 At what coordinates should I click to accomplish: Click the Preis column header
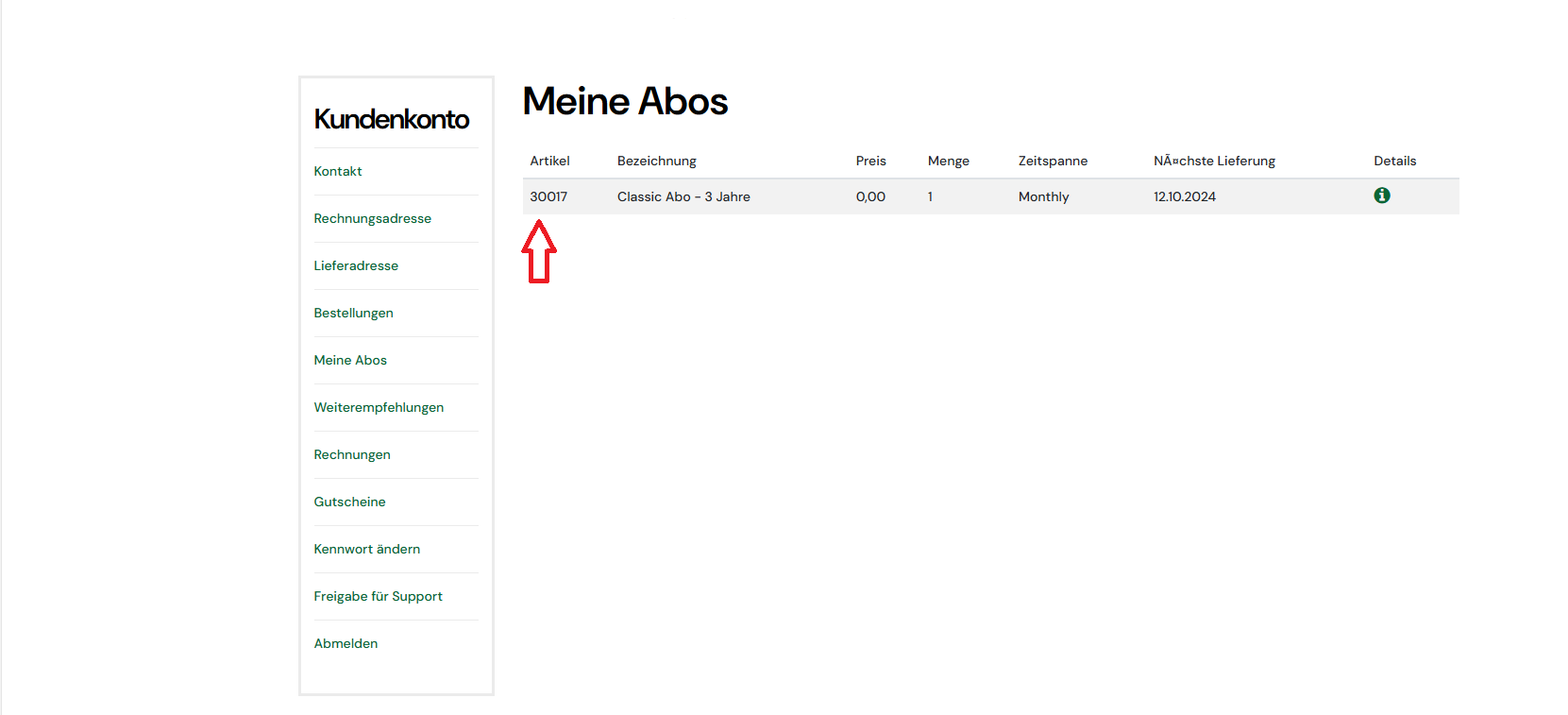pyautogui.click(x=871, y=161)
